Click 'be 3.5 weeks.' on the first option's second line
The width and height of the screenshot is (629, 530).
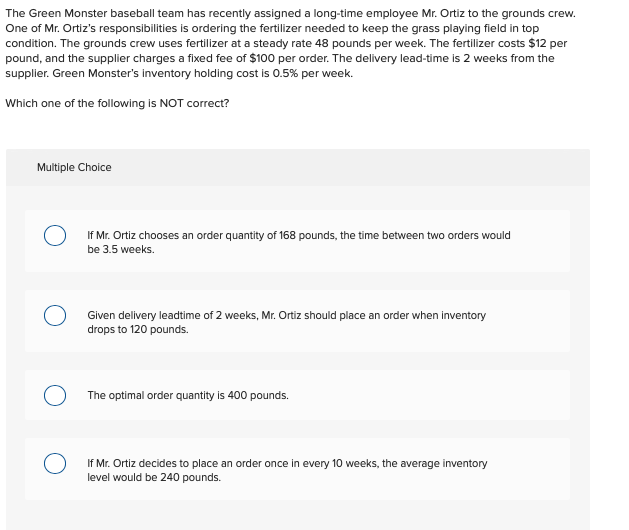coord(121,250)
